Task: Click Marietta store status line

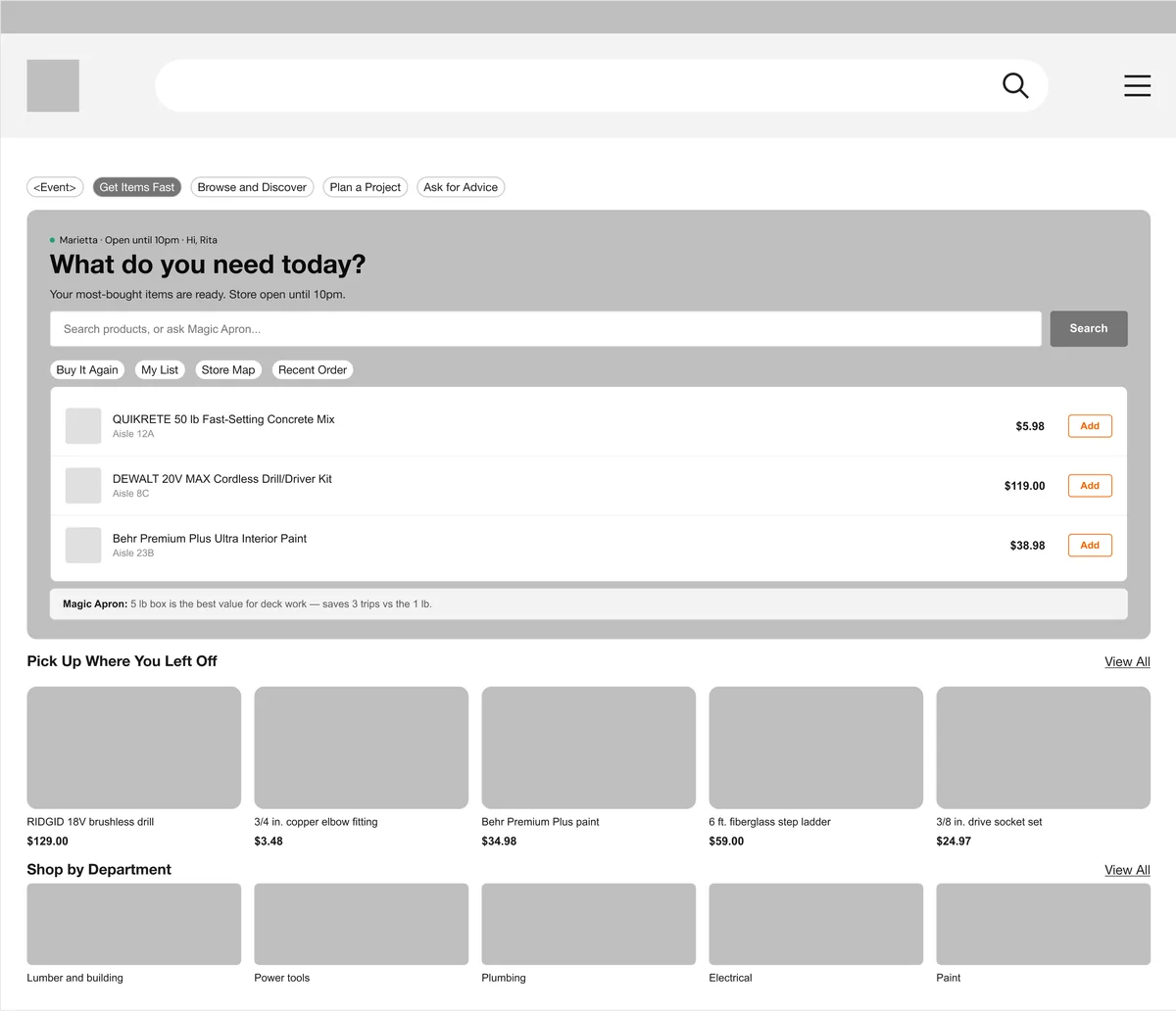Action: pyautogui.click(x=134, y=240)
